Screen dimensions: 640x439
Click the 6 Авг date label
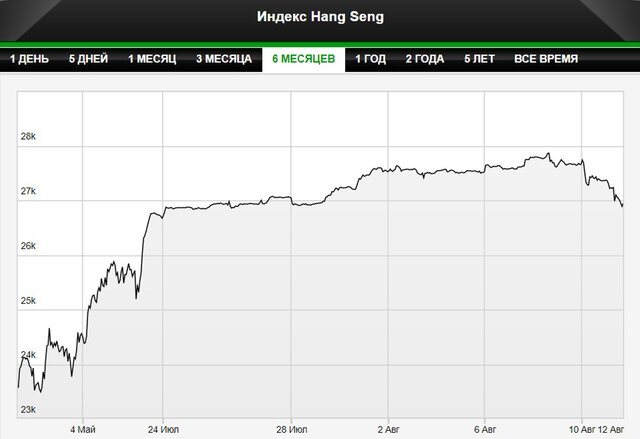(485, 430)
